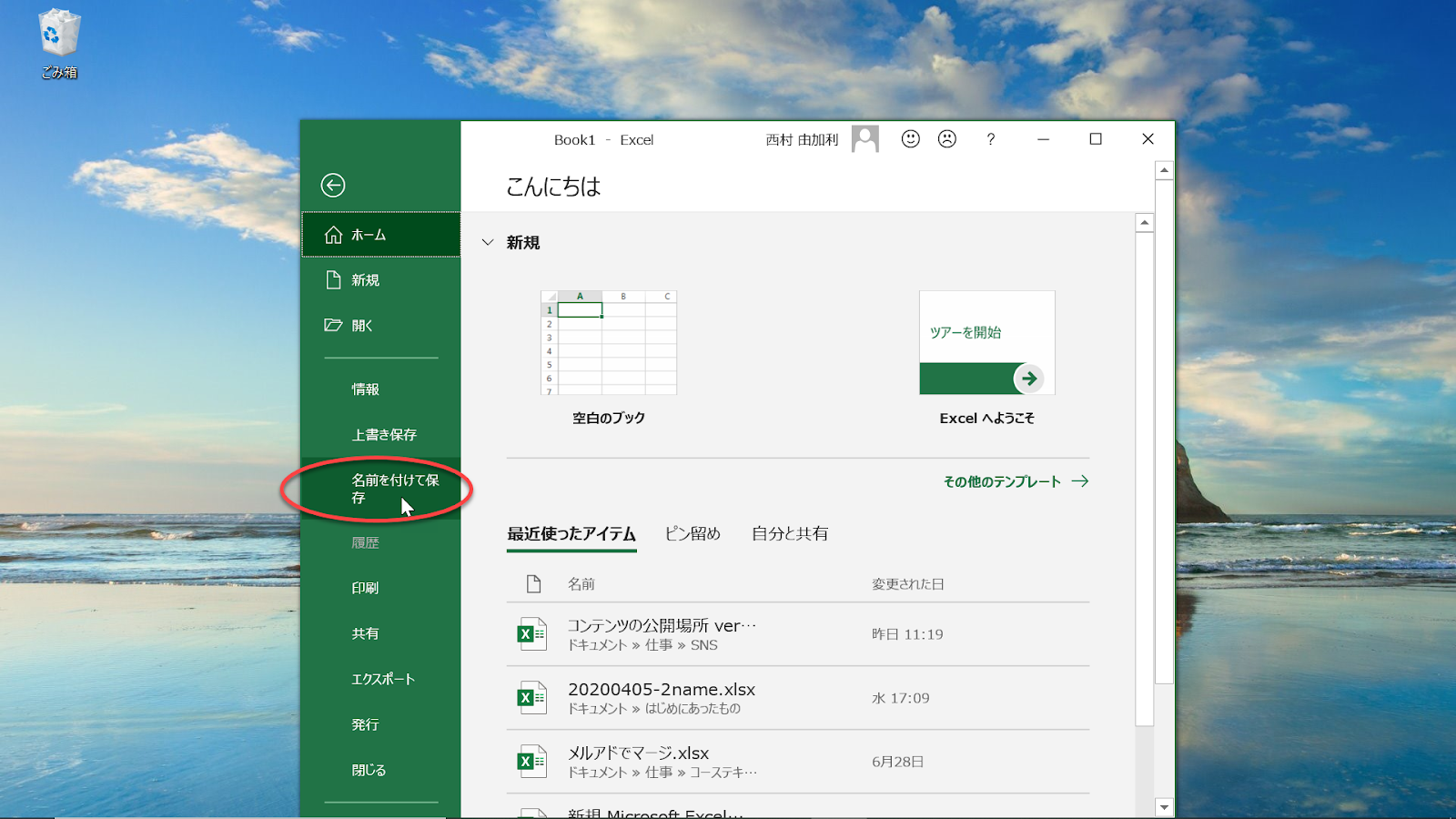This screenshot has height=819, width=1456.
Task: Sort by the 変更された日 column header
Action: pyautogui.click(x=908, y=584)
